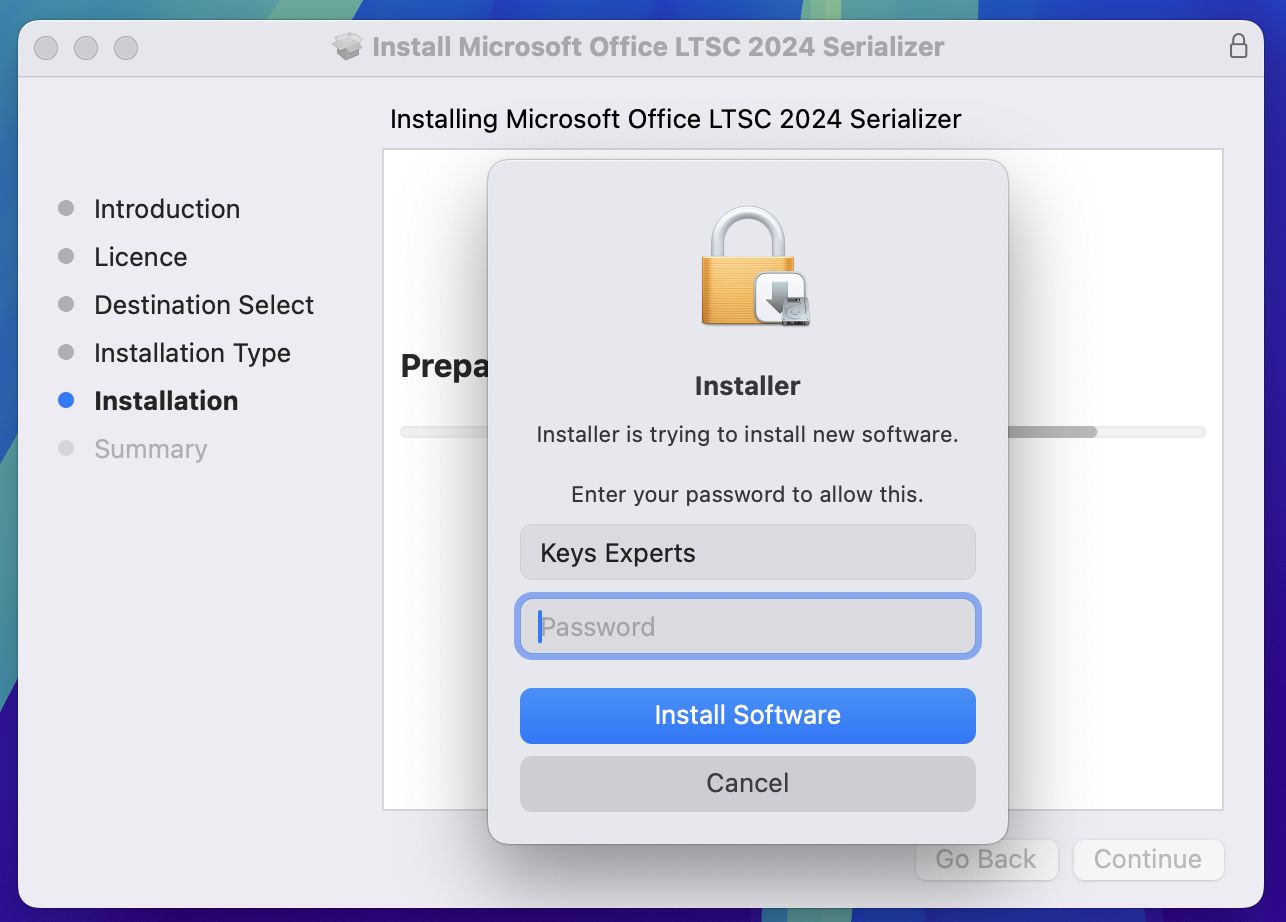The width and height of the screenshot is (1286, 922).
Task: Select the highlighted Installation step
Action: (x=166, y=401)
